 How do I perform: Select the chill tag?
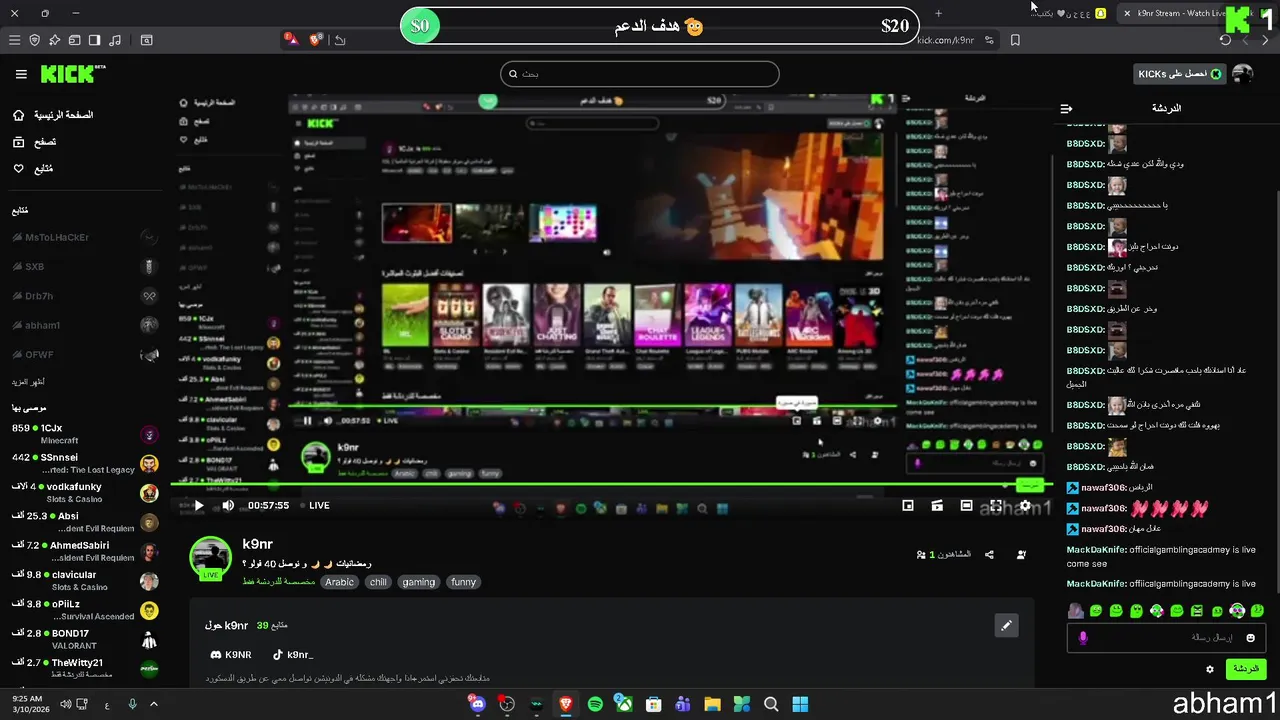point(378,582)
